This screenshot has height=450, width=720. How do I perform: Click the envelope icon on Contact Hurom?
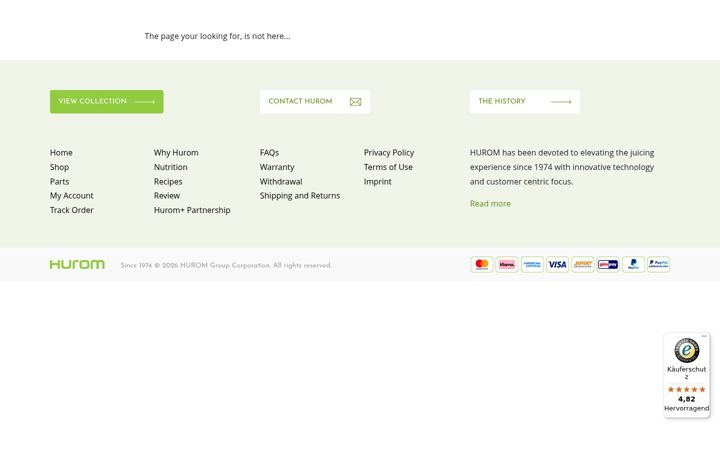tap(355, 102)
